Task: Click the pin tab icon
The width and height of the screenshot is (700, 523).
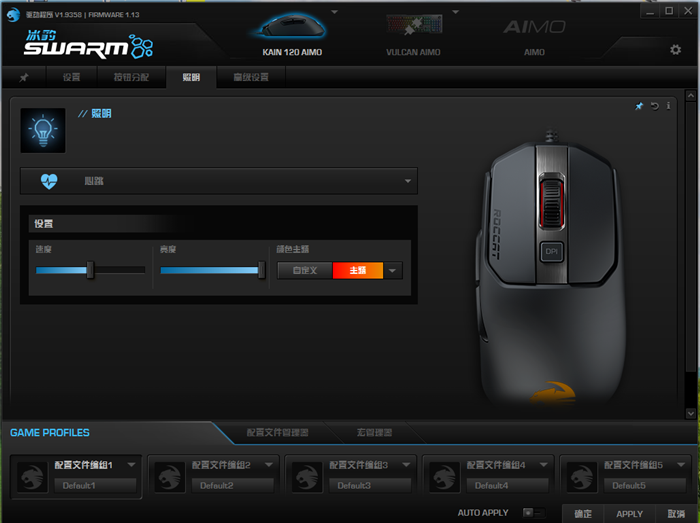Action: click(24, 77)
